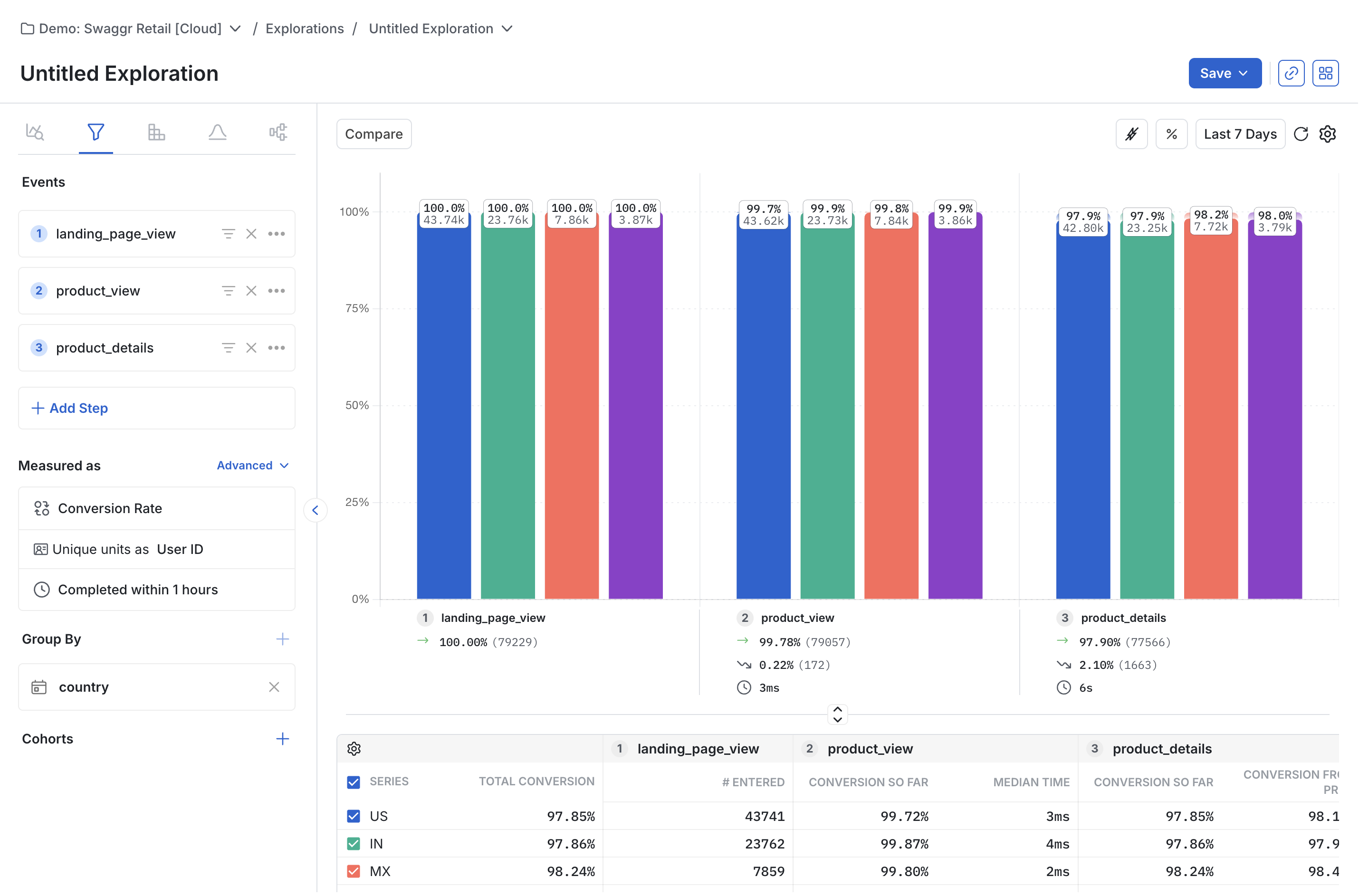Click the Compare button above the chart
Viewport: 1359px width, 896px height.
pyautogui.click(x=373, y=133)
